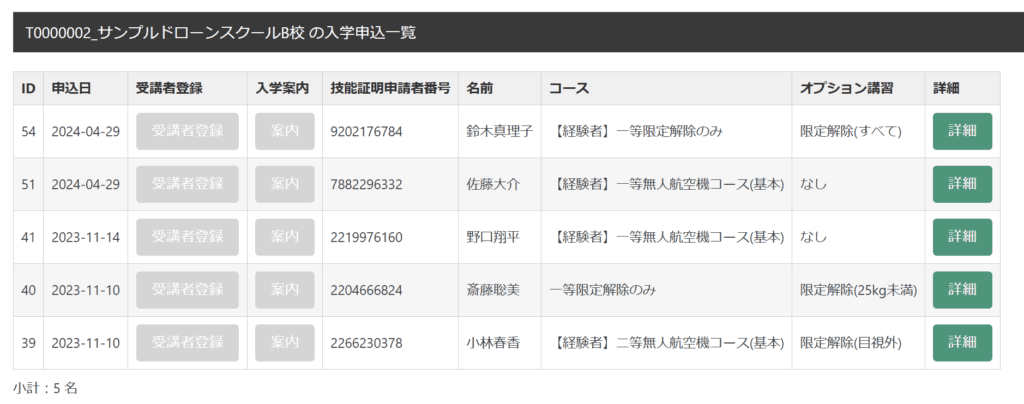Send 案内 for 野口翔平
Viewport: 1024px width, 404px height.
[285, 237]
